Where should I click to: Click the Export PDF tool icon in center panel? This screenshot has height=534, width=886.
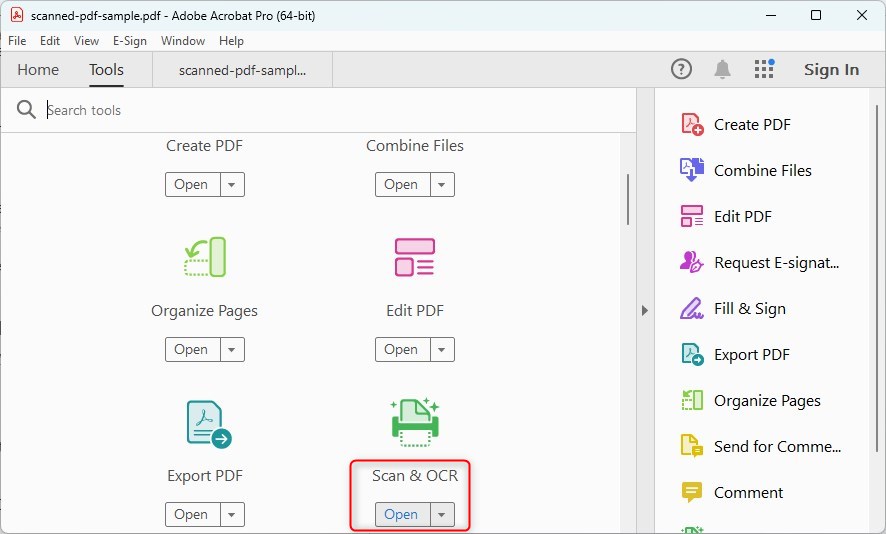pos(209,424)
